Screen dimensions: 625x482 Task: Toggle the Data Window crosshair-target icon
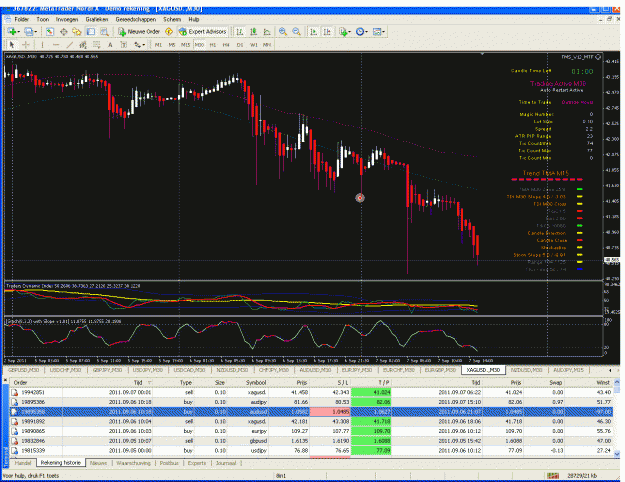tap(63, 31)
